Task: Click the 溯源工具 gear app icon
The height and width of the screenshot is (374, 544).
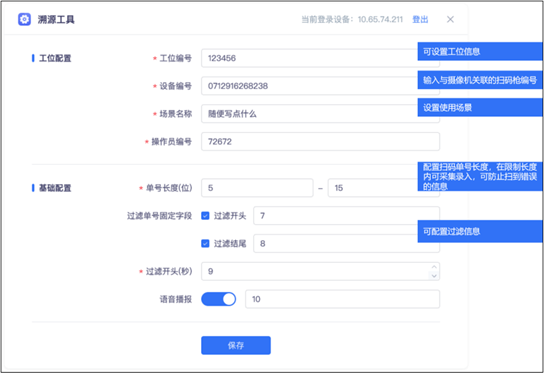Action: (24, 19)
